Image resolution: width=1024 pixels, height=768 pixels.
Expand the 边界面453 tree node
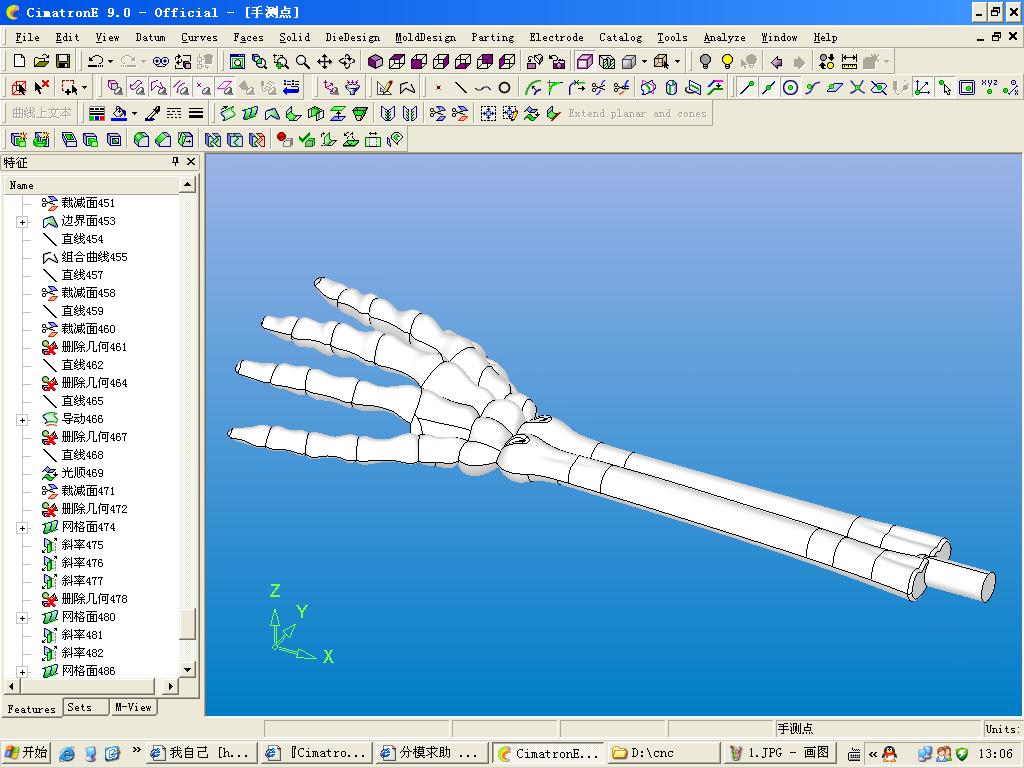click(x=22, y=222)
